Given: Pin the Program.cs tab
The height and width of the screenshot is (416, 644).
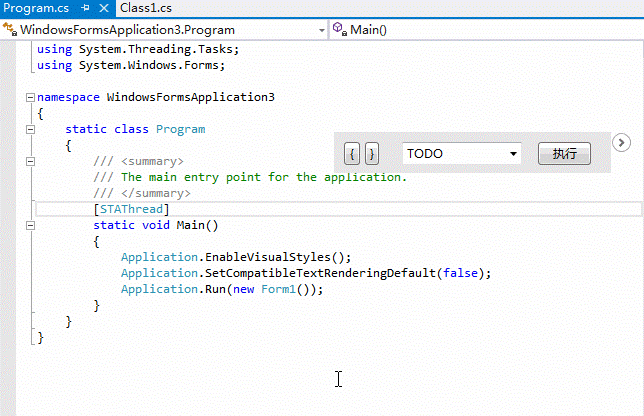Looking at the screenshot, I should point(85,8).
